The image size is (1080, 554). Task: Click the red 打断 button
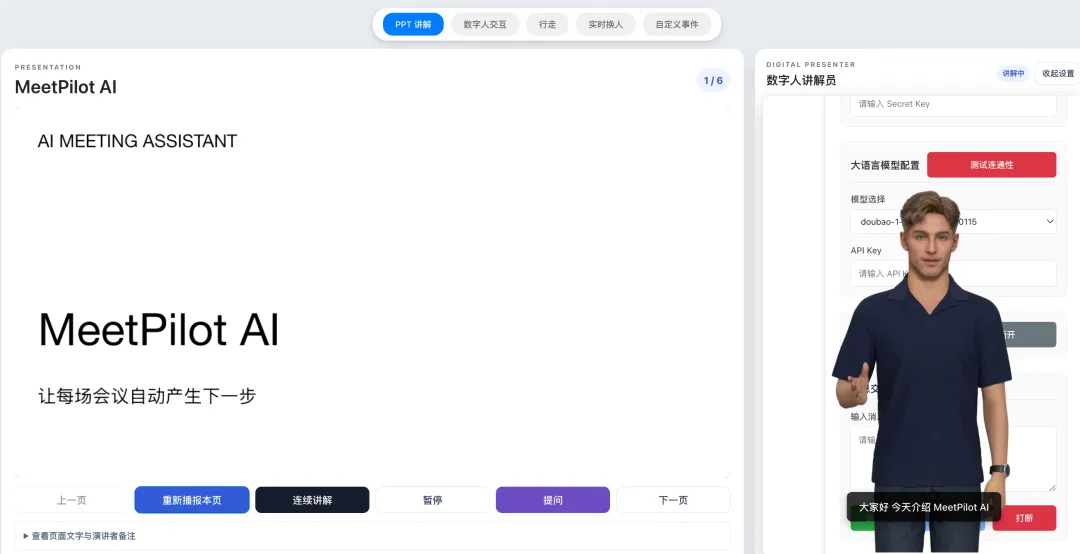click(1024, 518)
